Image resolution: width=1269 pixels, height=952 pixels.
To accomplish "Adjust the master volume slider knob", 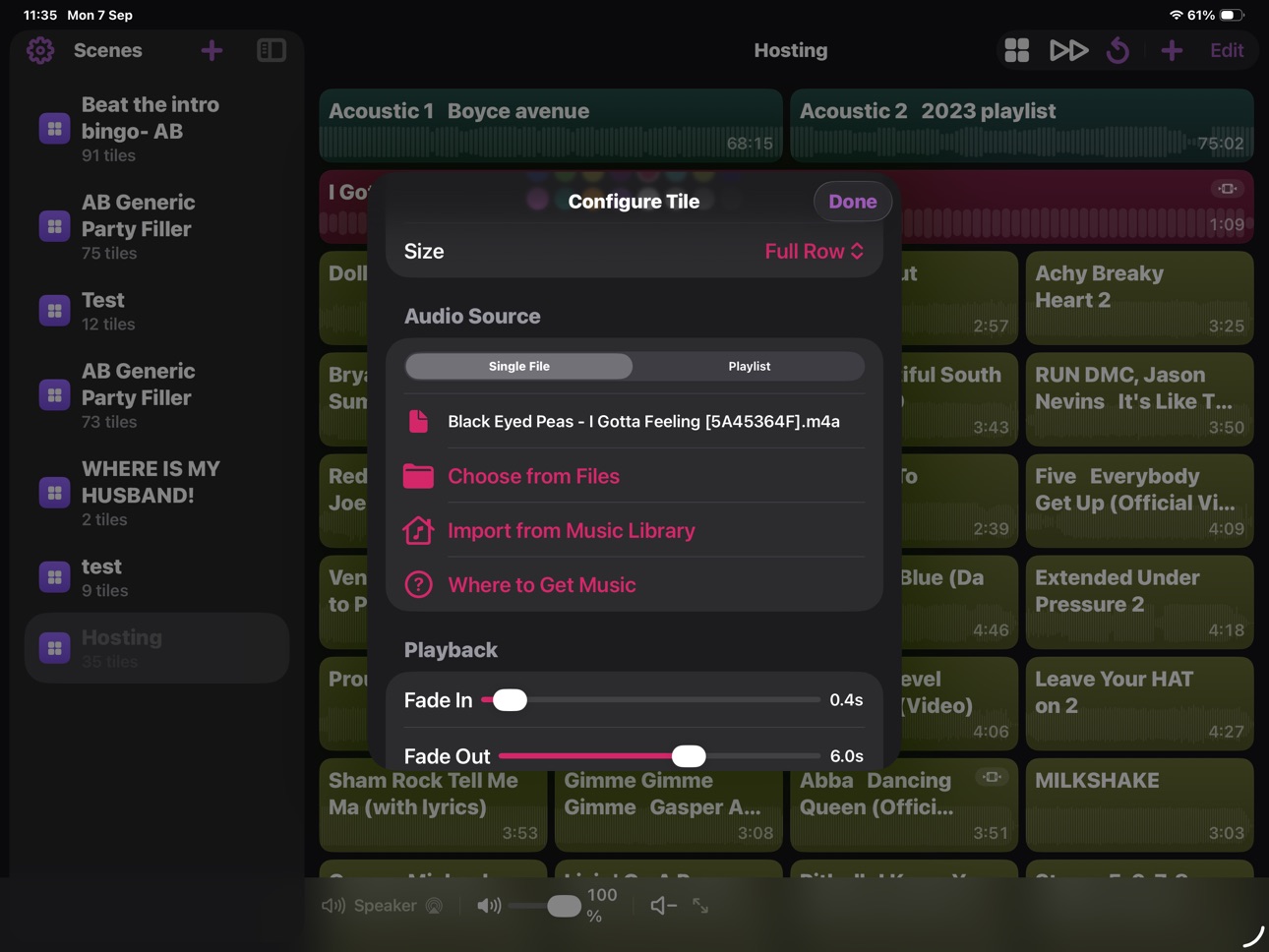I will pyautogui.click(x=564, y=906).
